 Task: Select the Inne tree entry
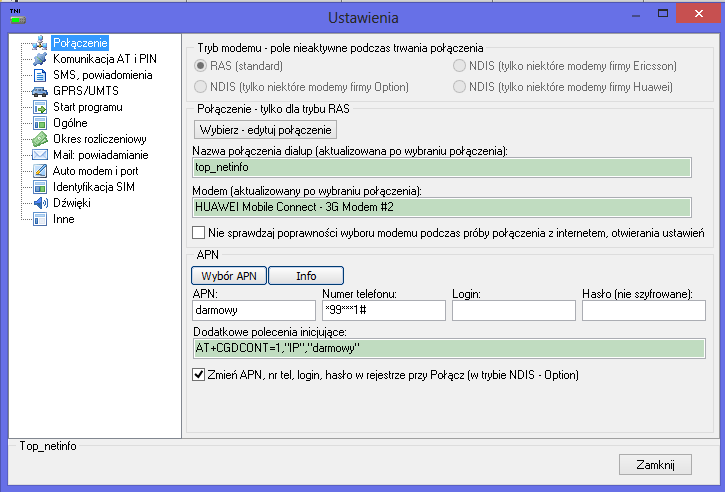click(x=63, y=219)
